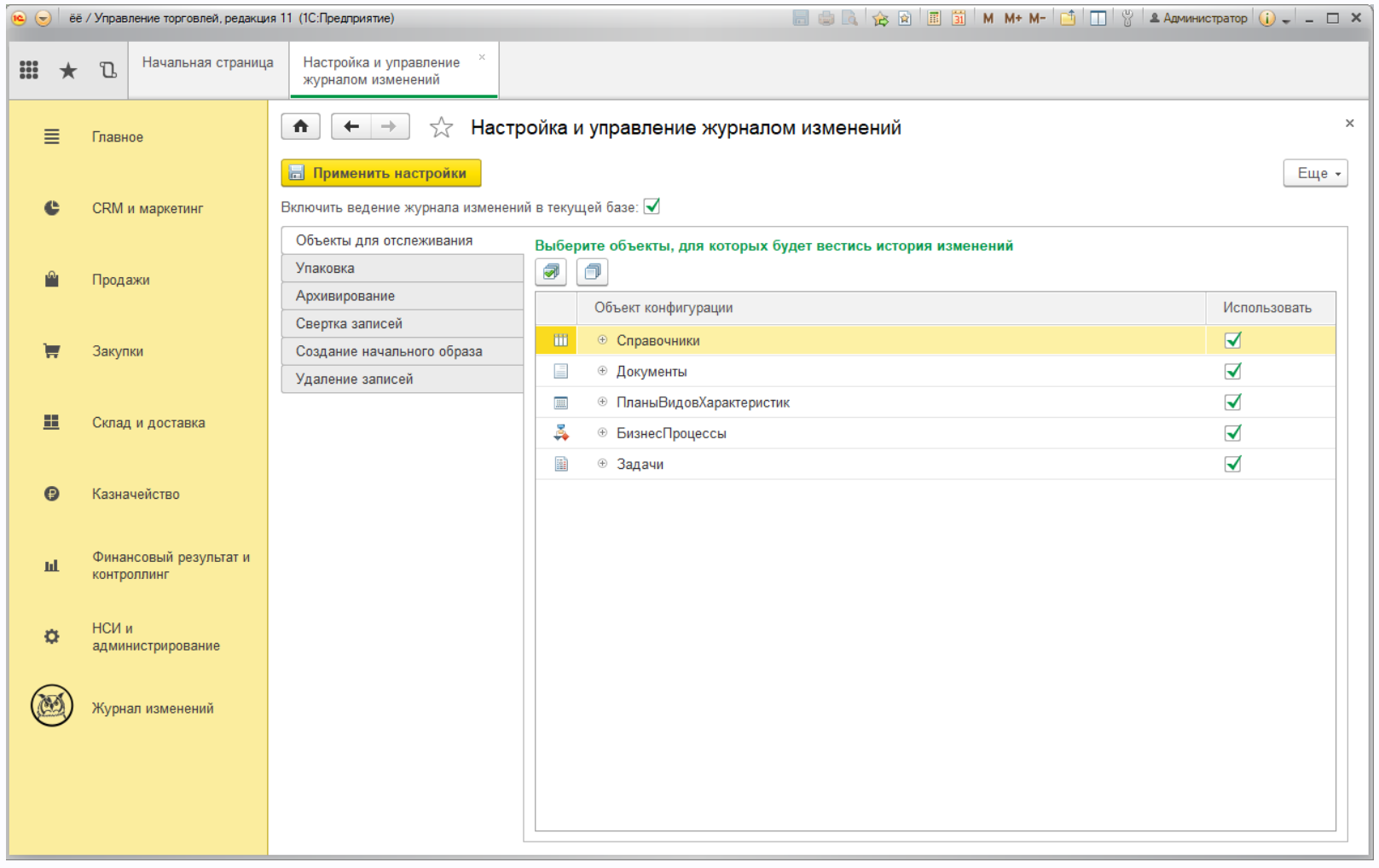Open Журнал изменений in the sidebar

pos(153,709)
